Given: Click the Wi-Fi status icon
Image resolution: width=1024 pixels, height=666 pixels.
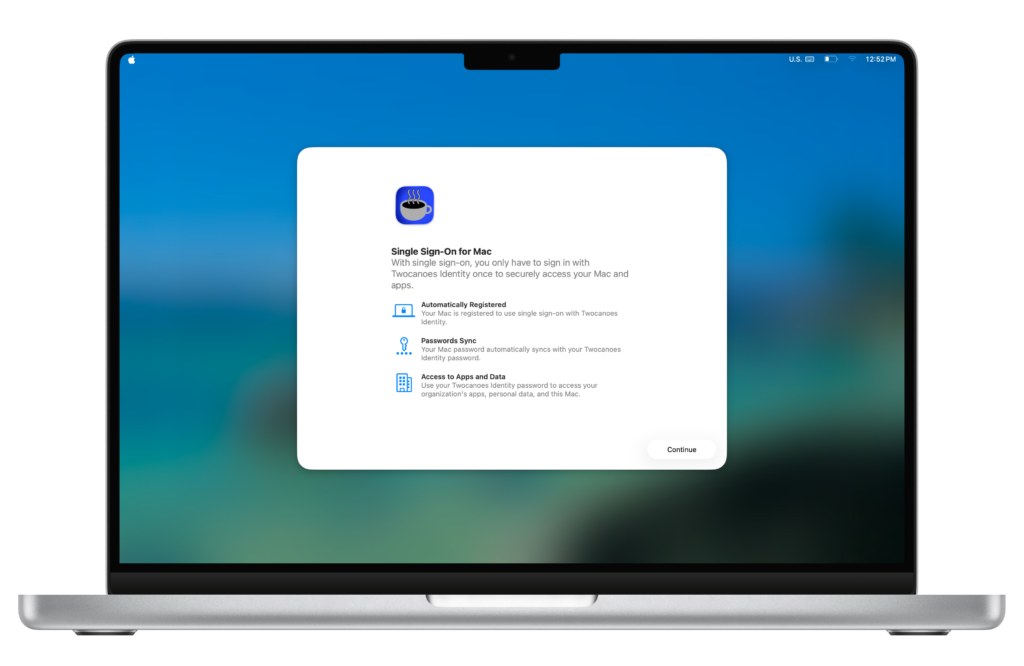Looking at the screenshot, I should pos(853,59).
